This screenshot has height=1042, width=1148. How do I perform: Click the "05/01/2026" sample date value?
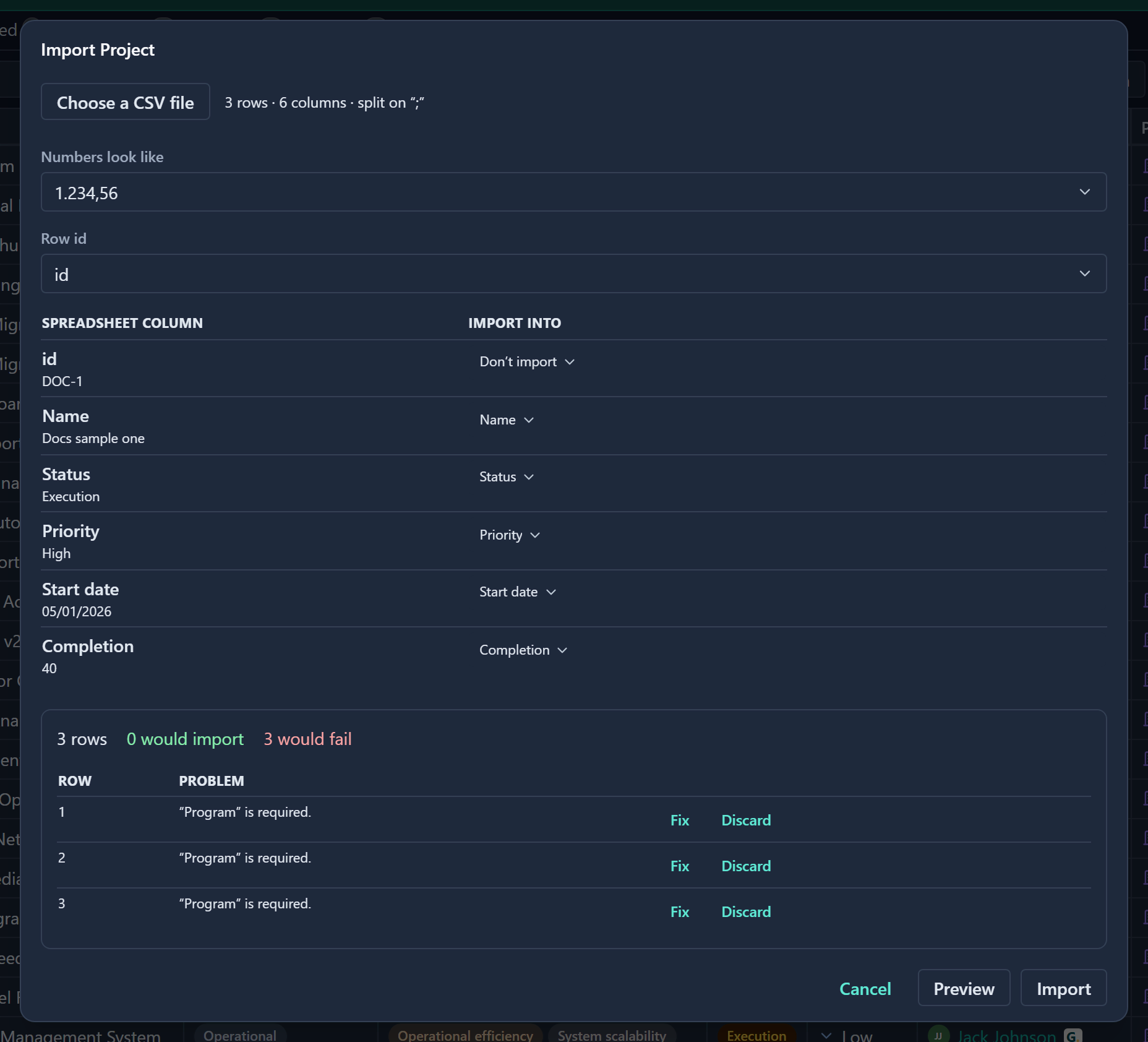pos(77,612)
